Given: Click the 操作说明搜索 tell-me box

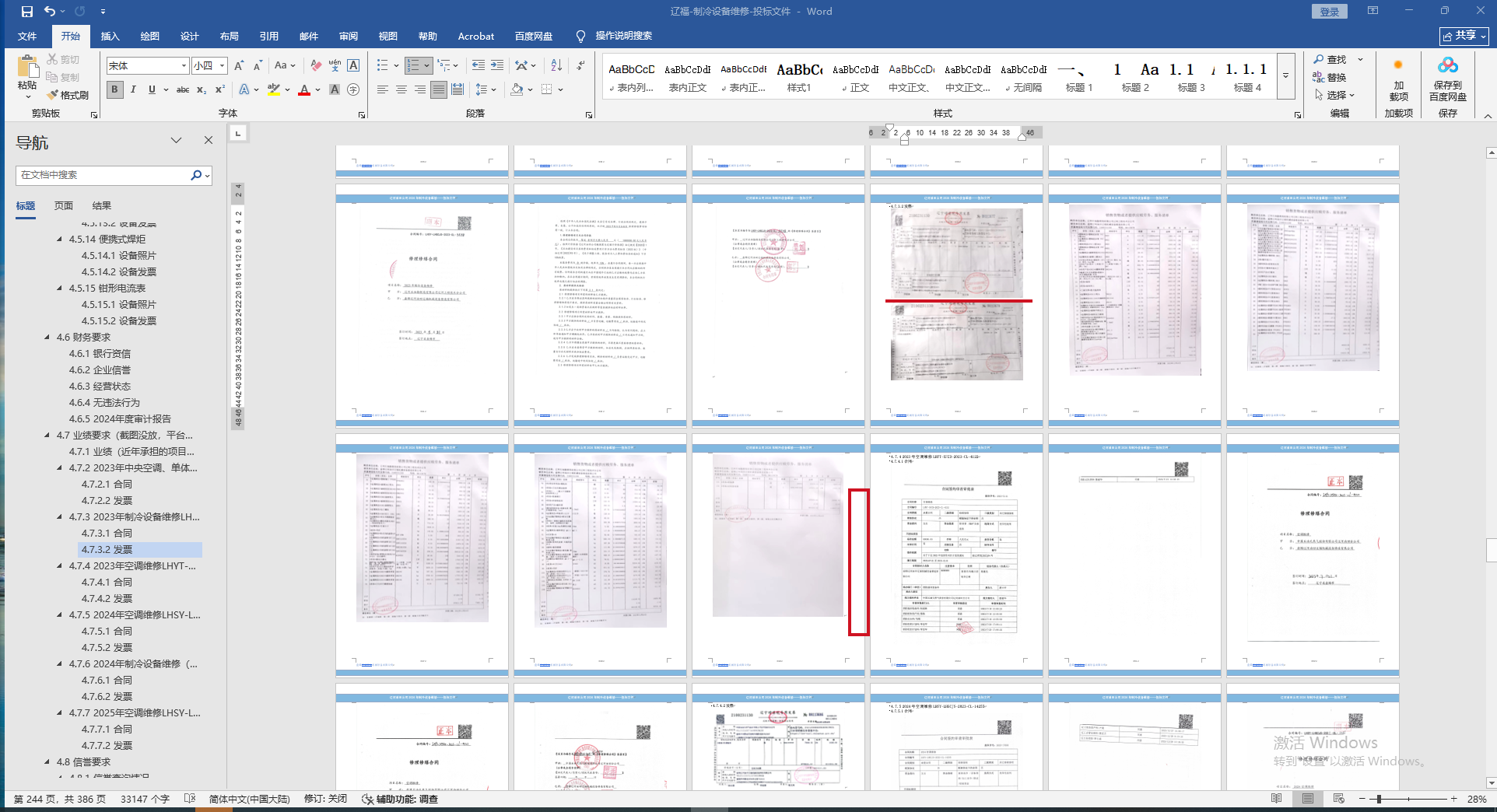Looking at the screenshot, I should point(624,36).
